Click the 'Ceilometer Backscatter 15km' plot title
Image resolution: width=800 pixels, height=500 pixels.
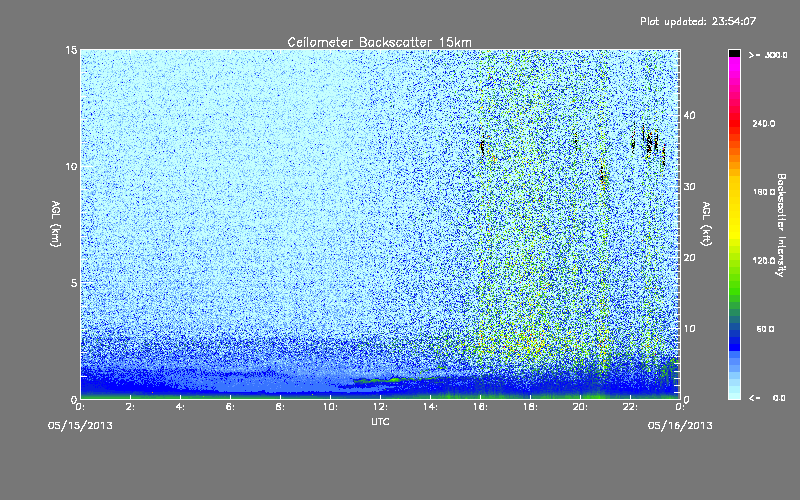click(379, 42)
